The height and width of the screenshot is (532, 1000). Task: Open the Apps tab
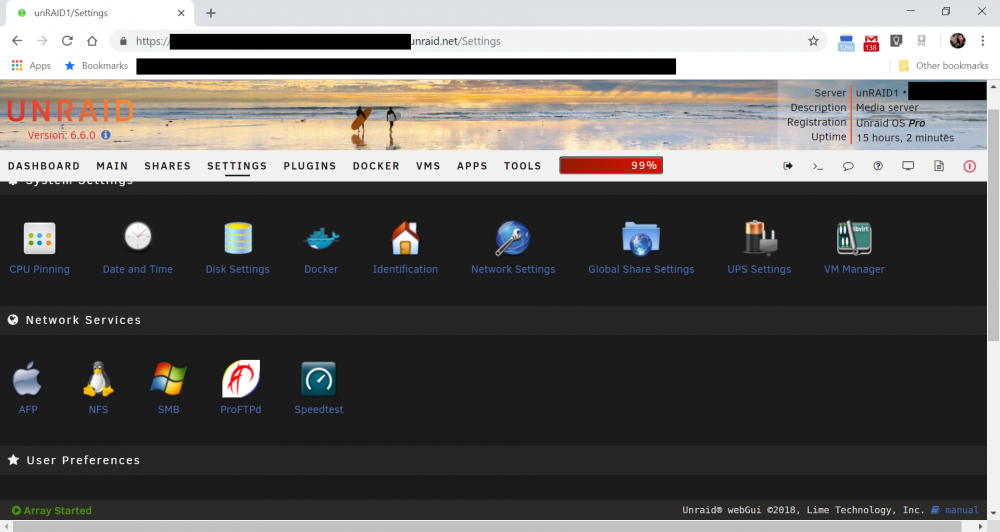472,166
